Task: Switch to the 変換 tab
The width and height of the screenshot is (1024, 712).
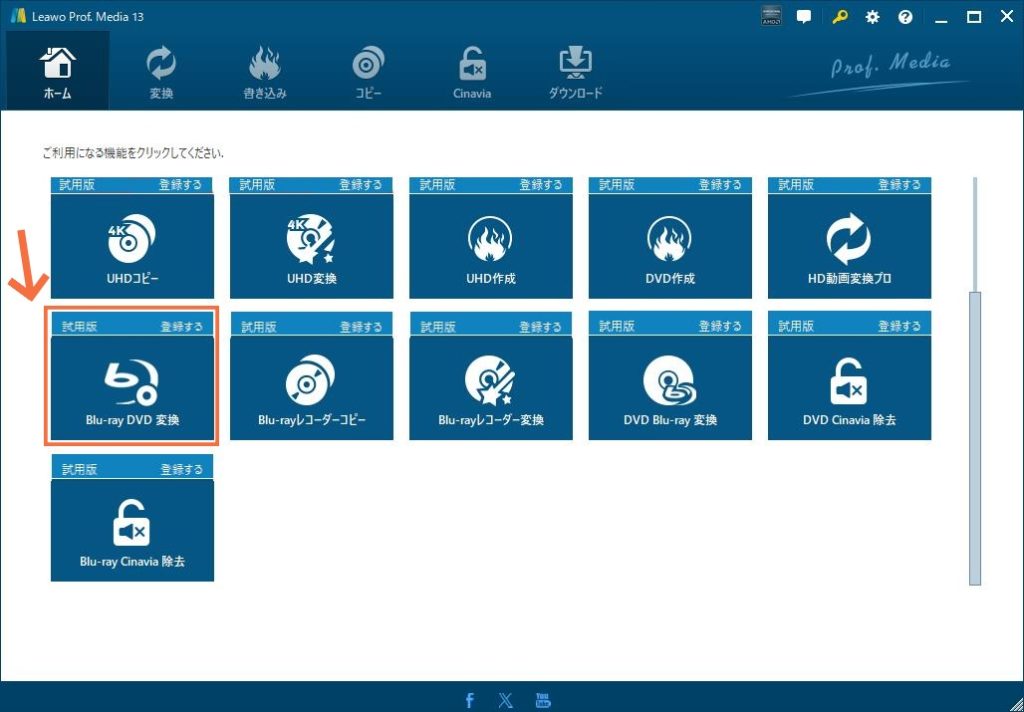Action: tap(161, 71)
